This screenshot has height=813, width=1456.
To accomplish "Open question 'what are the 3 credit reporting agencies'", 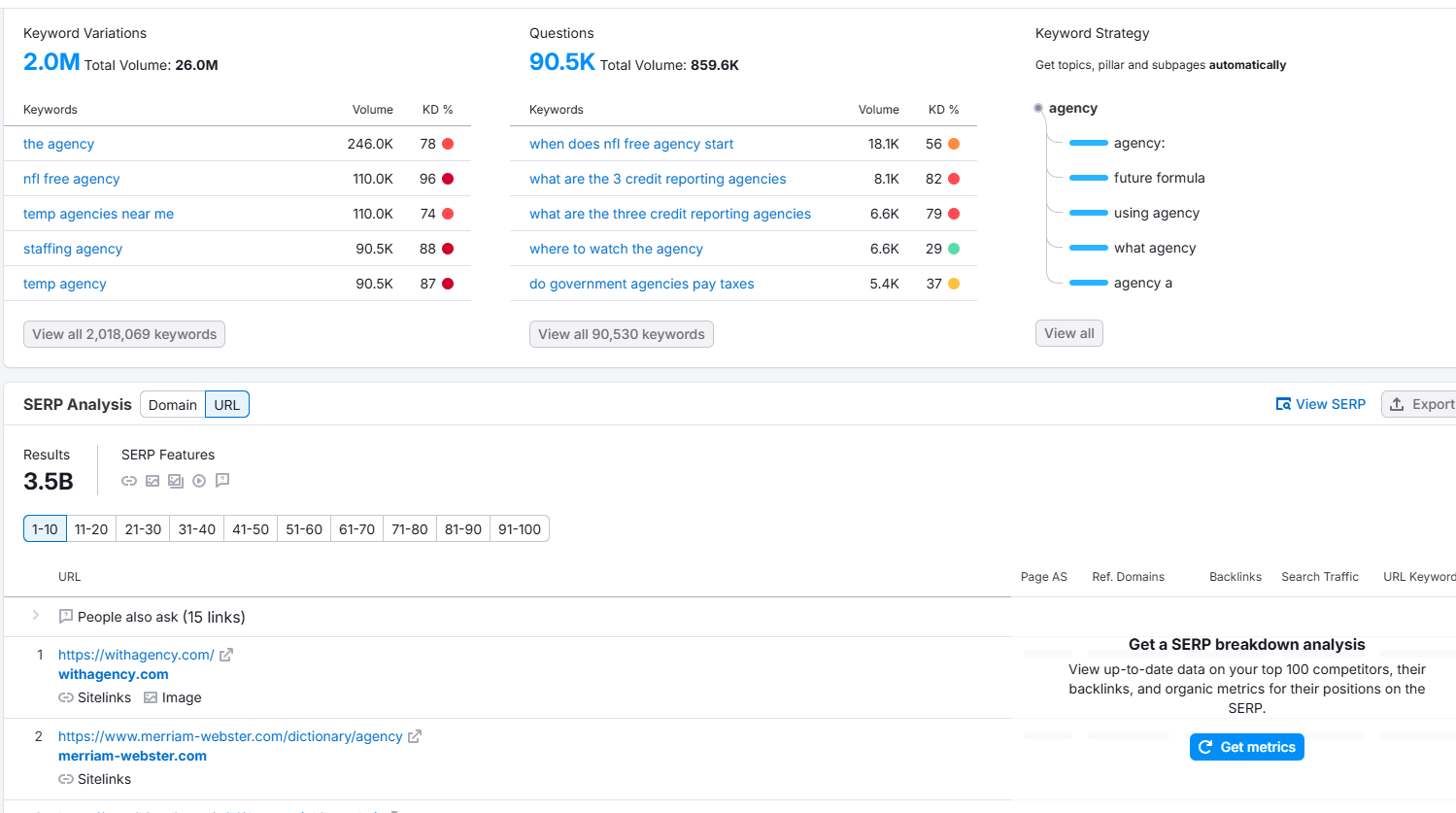I will point(658,179).
